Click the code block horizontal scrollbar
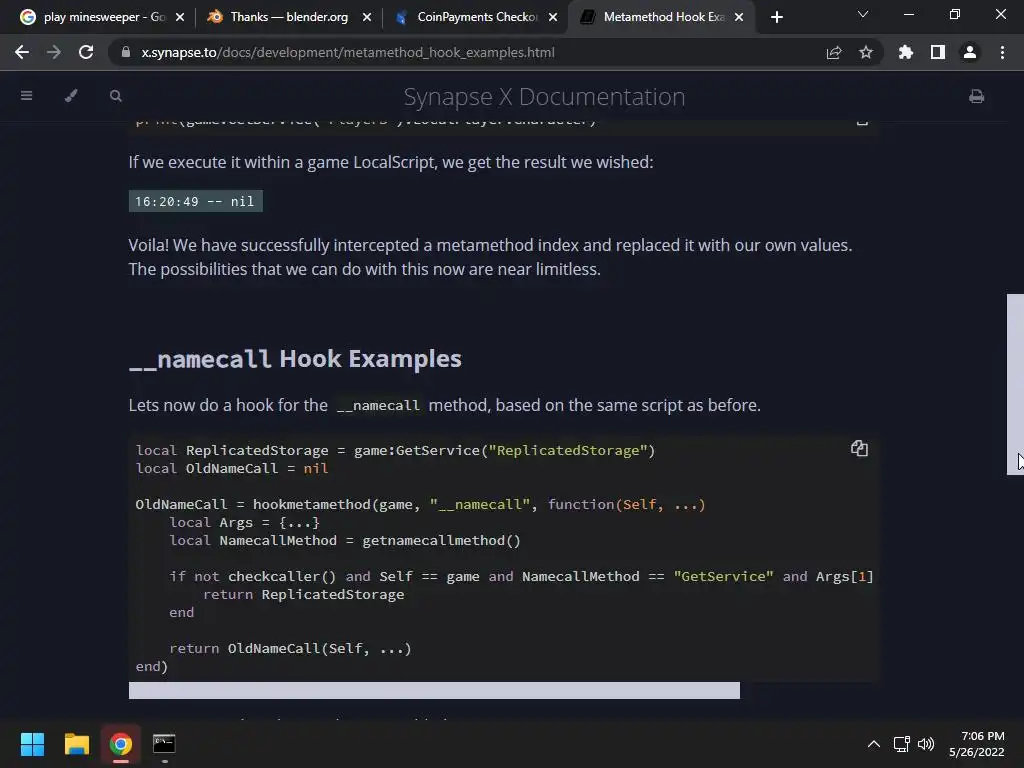1024x768 pixels. point(434,690)
